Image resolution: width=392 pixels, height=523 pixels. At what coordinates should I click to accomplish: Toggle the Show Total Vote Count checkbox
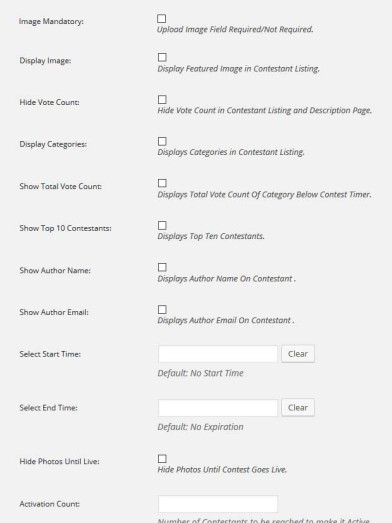pos(162,183)
